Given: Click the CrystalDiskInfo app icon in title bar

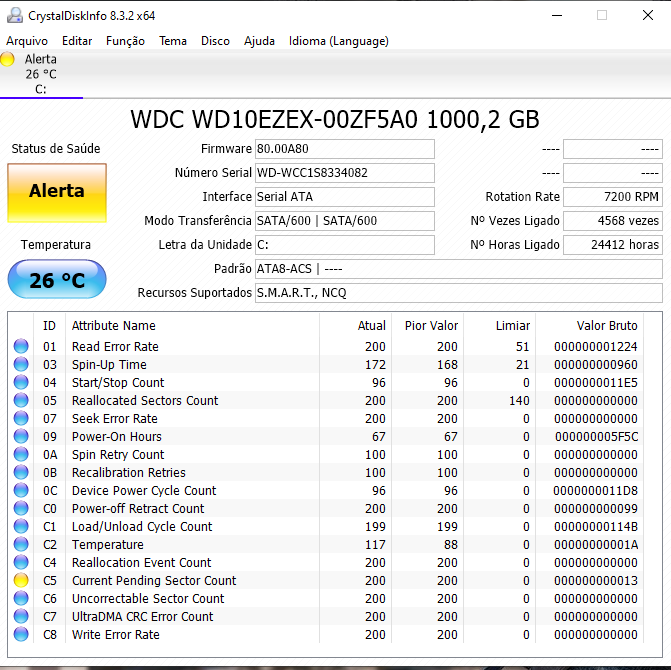Looking at the screenshot, I should click(x=15, y=15).
